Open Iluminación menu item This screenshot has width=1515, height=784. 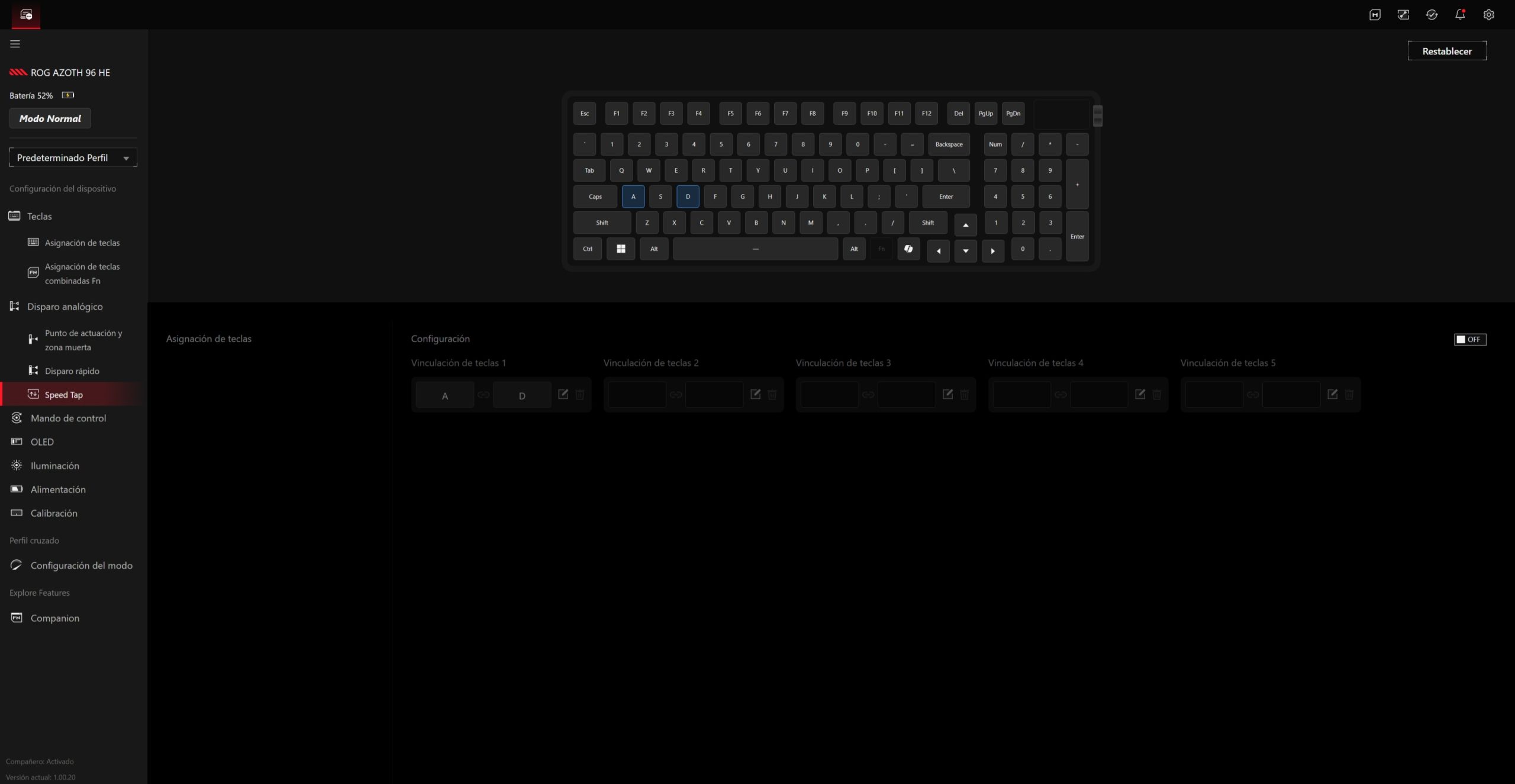point(54,466)
